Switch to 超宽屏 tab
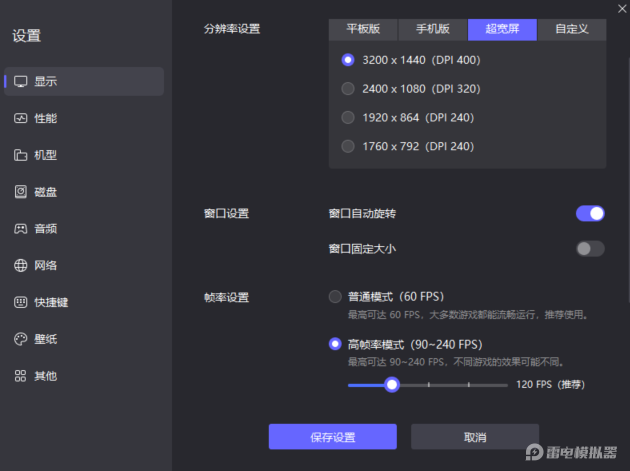Viewport: 630px width, 471px height. point(502,29)
